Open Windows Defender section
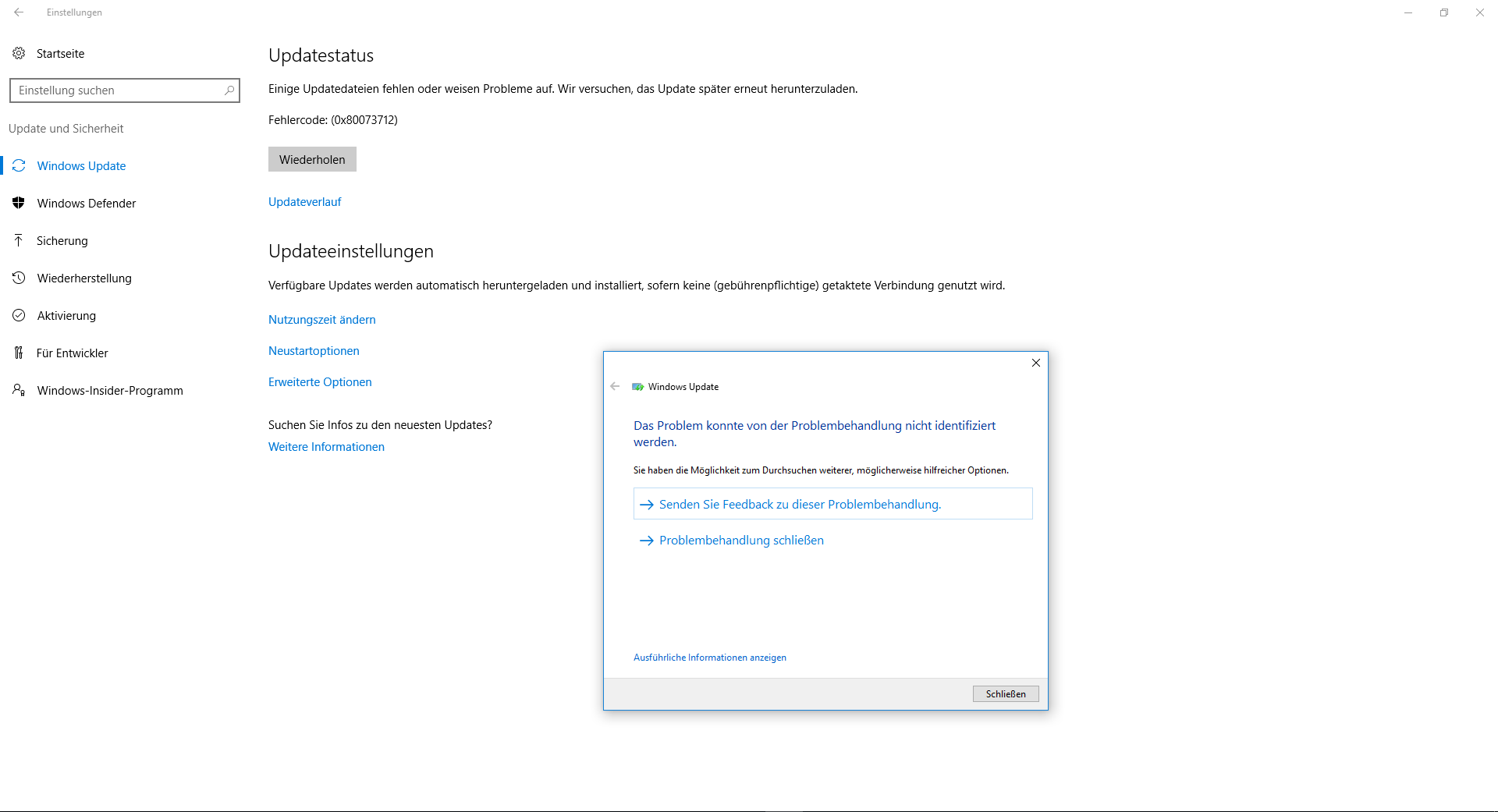 87,203
